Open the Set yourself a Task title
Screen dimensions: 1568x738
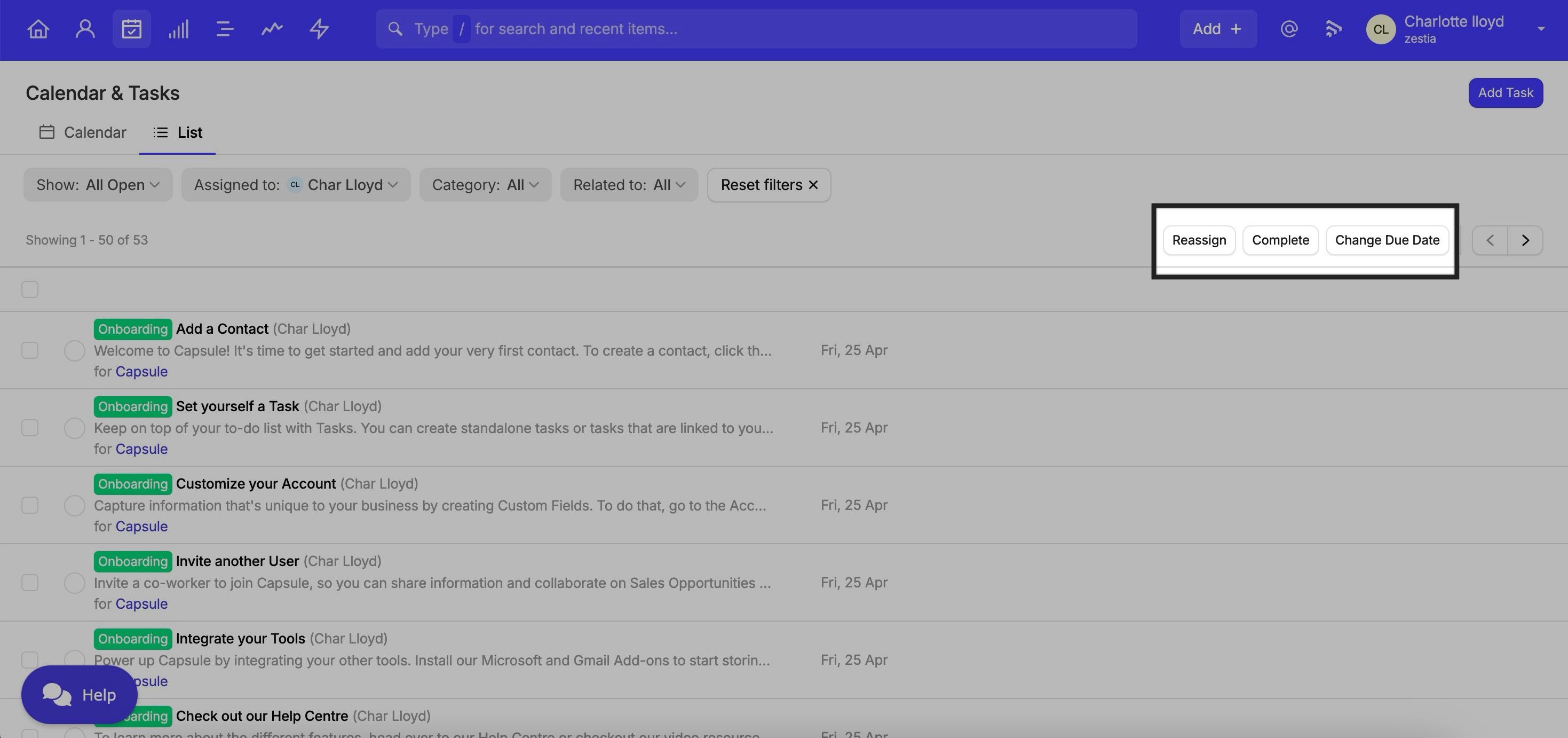(237, 407)
